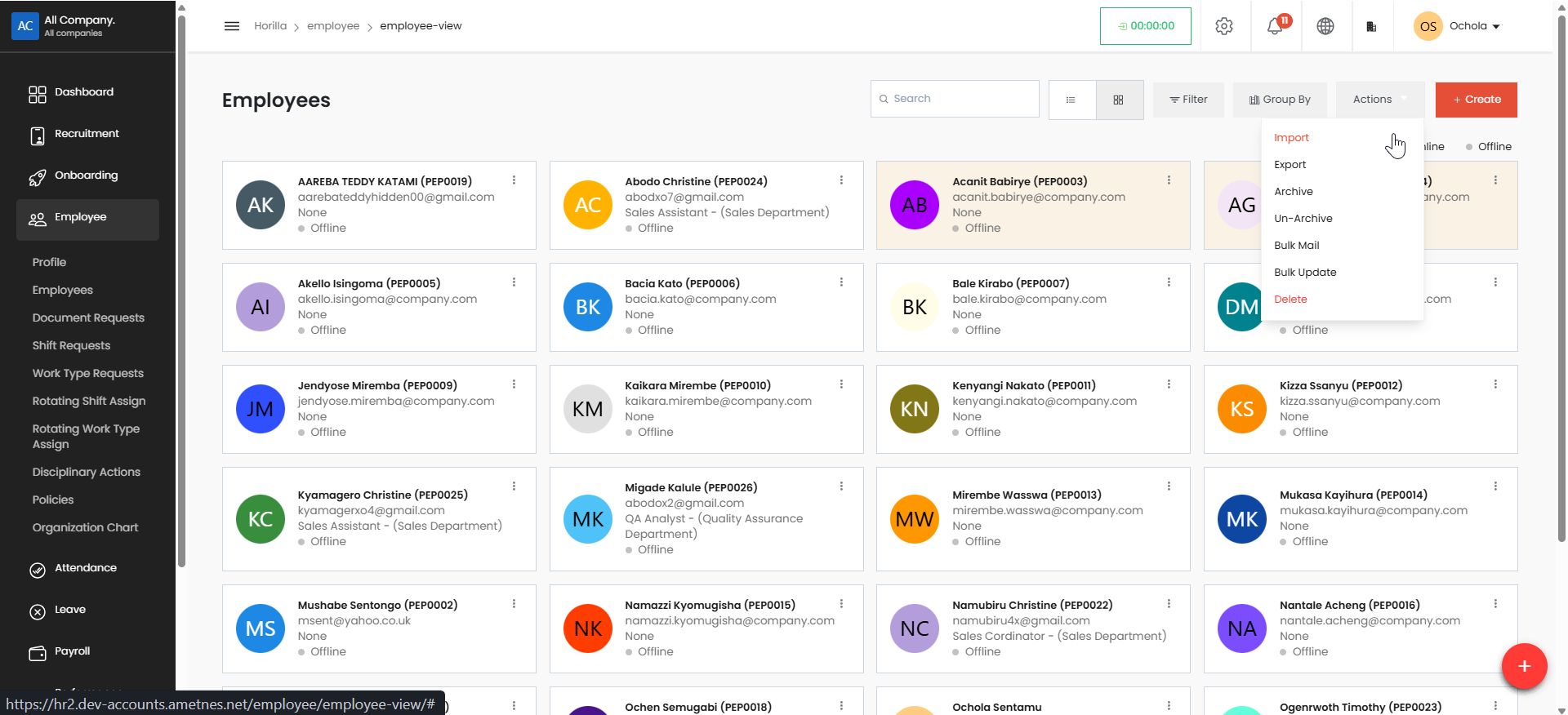Viewport: 1568px width, 715px height.
Task: Open options menu for Acanit Babirye
Action: pos(1169,180)
